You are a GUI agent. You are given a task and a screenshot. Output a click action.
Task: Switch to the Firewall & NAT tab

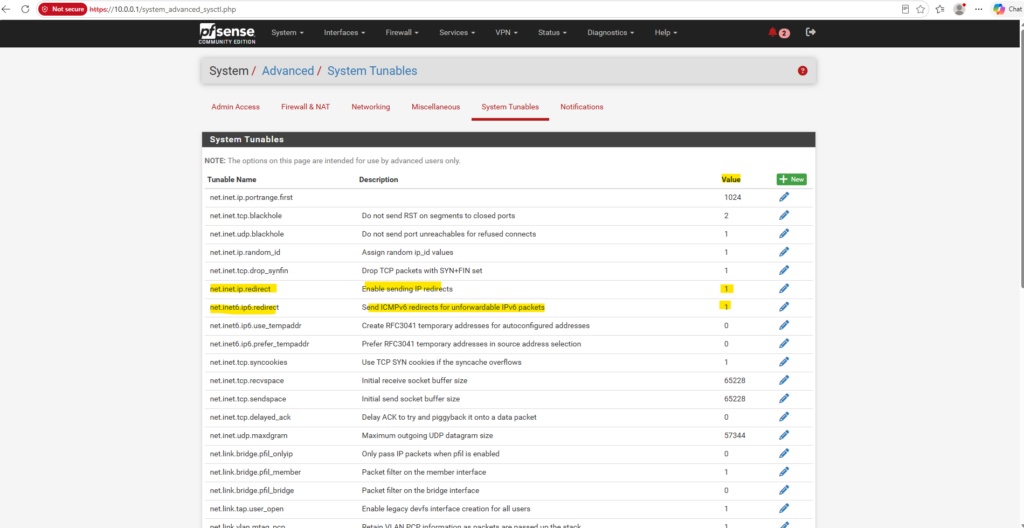pyautogui.click(x=305, y=107)
